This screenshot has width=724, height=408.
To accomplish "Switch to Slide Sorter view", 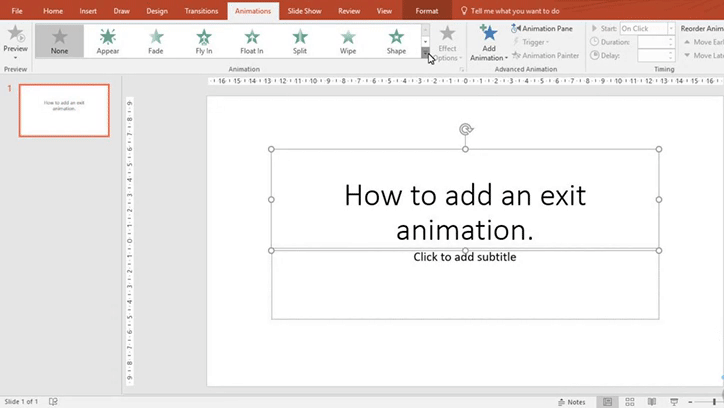I will click(x=631, y=401).
